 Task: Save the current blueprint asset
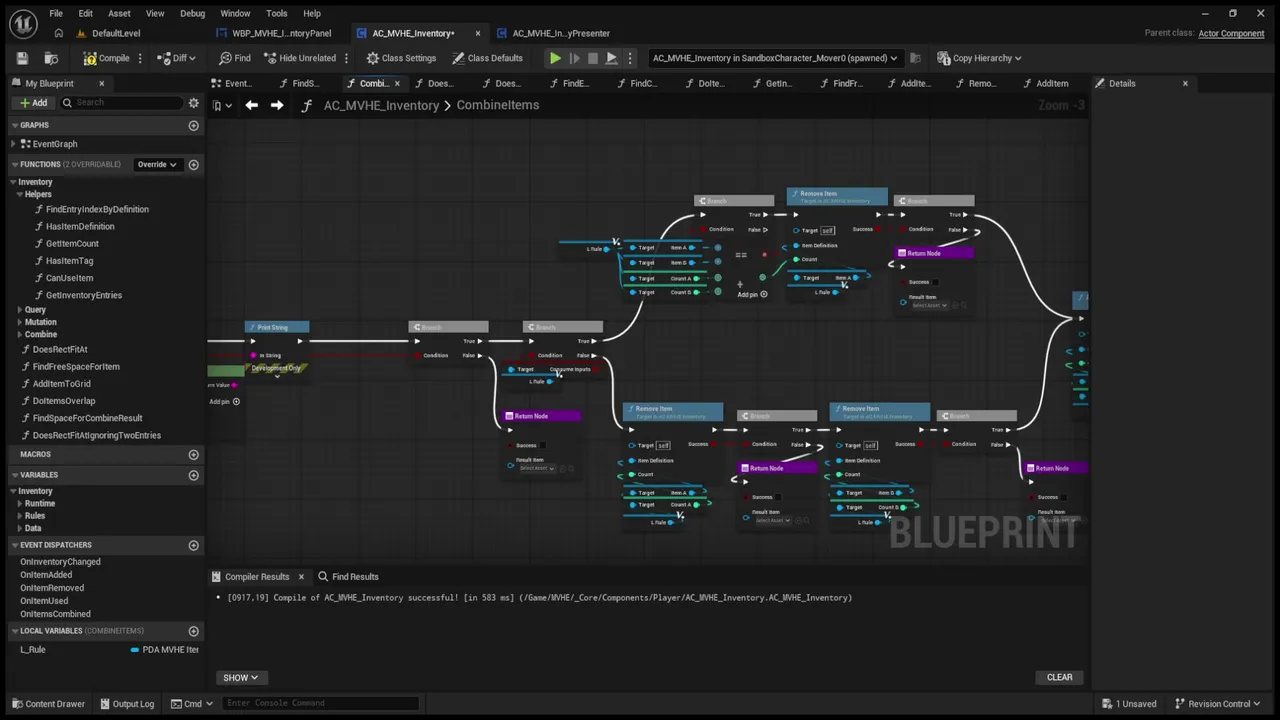coord(22,58)
